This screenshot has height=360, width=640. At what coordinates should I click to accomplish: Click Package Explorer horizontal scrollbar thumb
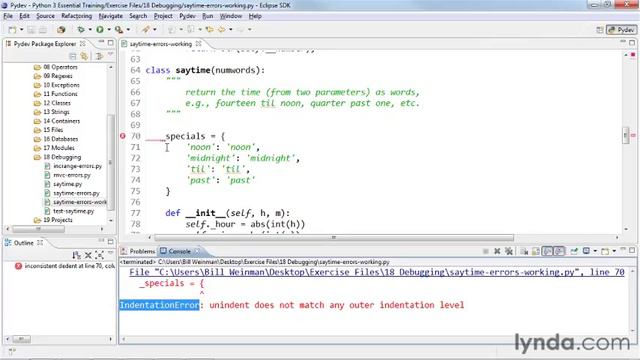(38, 229)
